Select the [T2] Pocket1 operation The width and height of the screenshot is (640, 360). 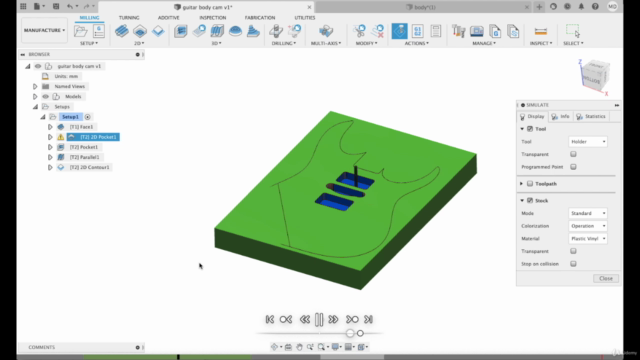click(84, 147)
